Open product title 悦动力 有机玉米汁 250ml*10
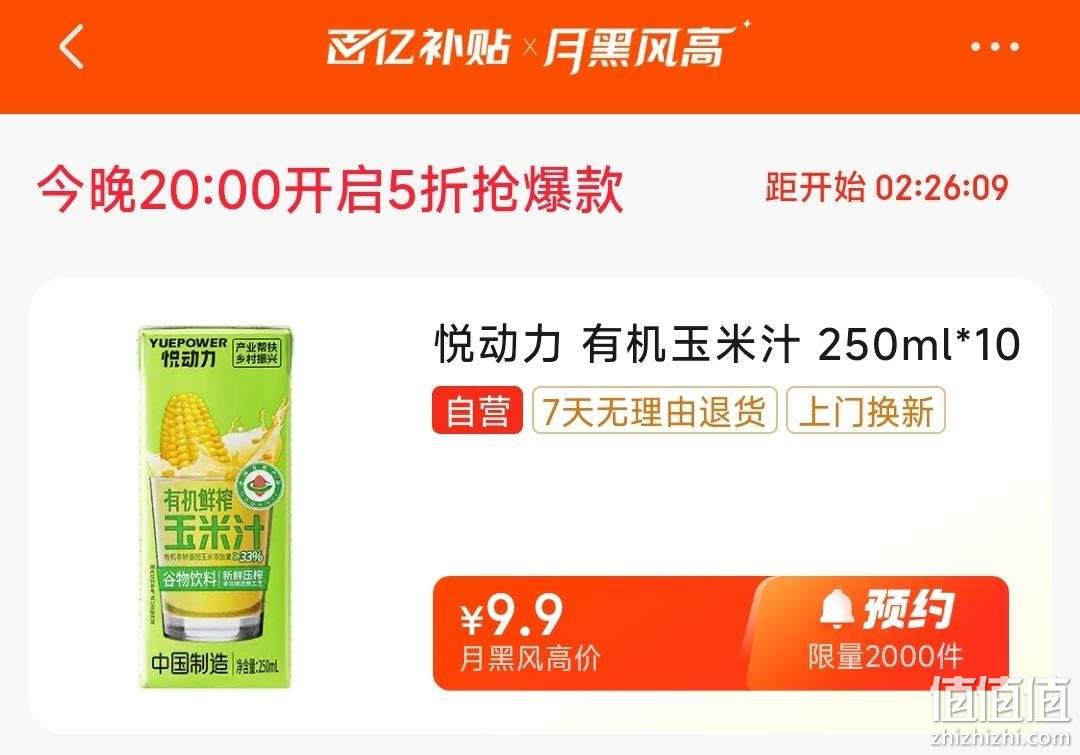This screenshot has width=1080, height=755. pos(727,344)
